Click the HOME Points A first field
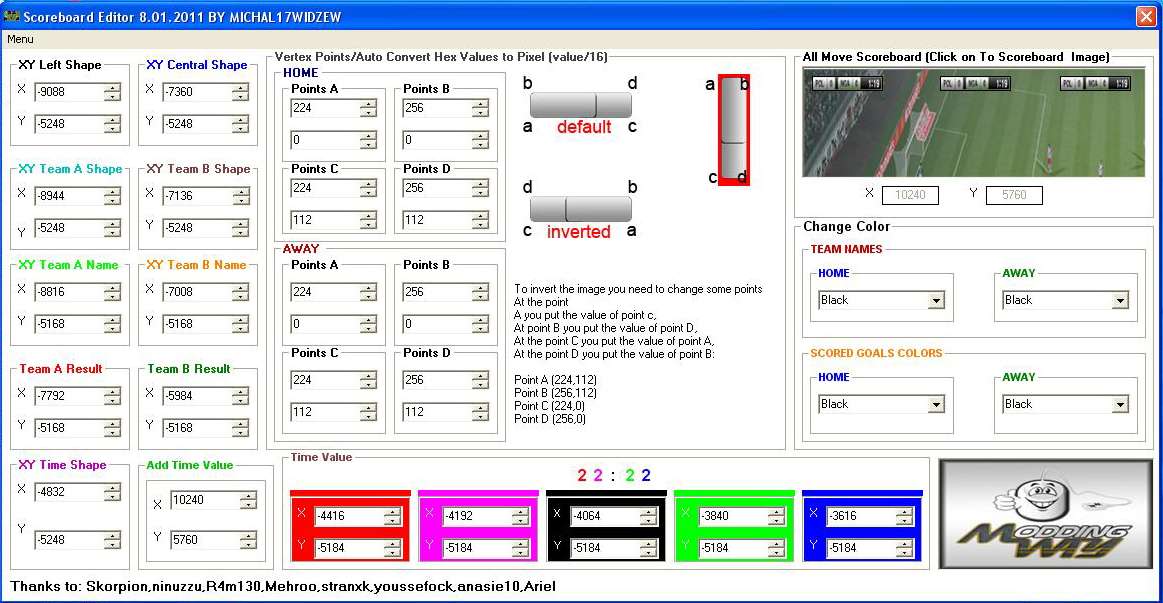 click(x=324, y=108)
